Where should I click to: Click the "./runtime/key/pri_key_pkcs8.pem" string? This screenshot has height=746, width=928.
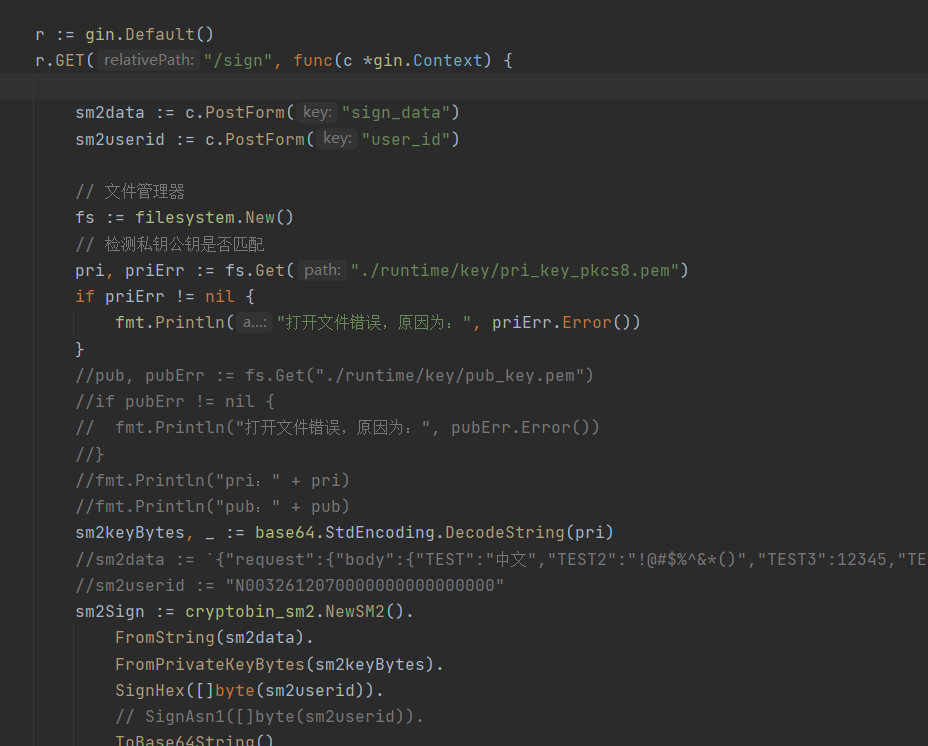(515, 270)
